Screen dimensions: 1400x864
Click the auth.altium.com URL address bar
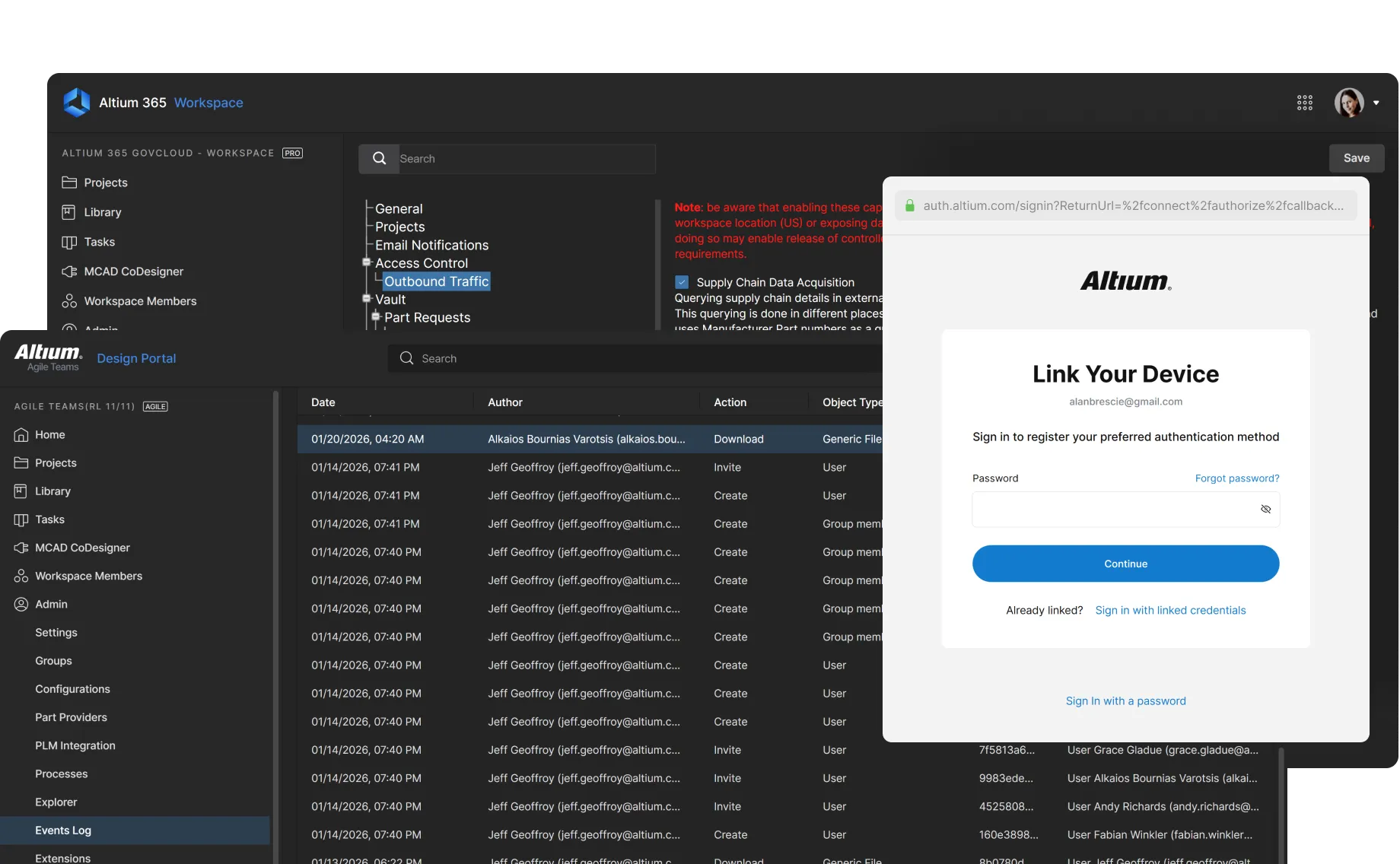tap(1126, 205)
